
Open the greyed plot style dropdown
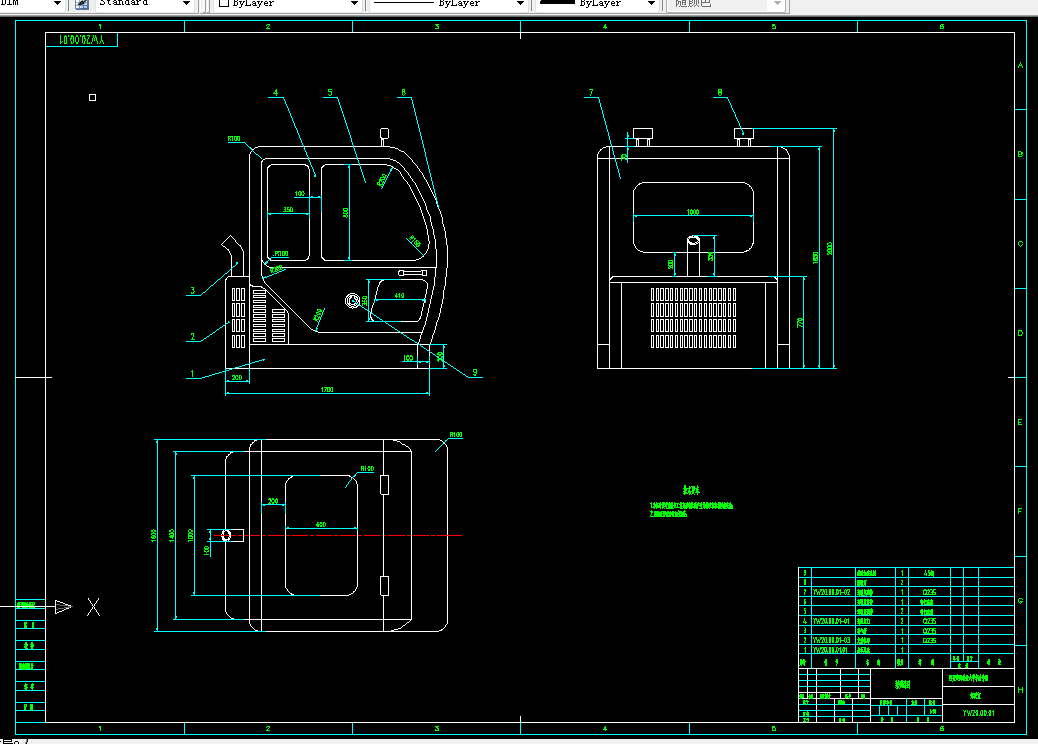[x=777, y=4]
